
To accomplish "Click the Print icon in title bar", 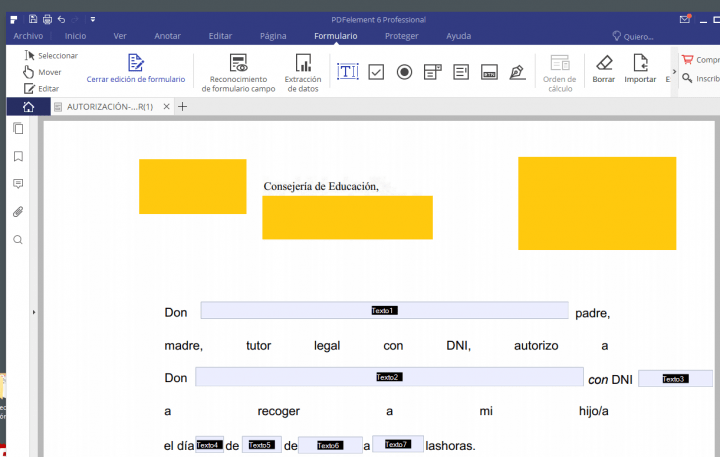I will pos(47,19).
